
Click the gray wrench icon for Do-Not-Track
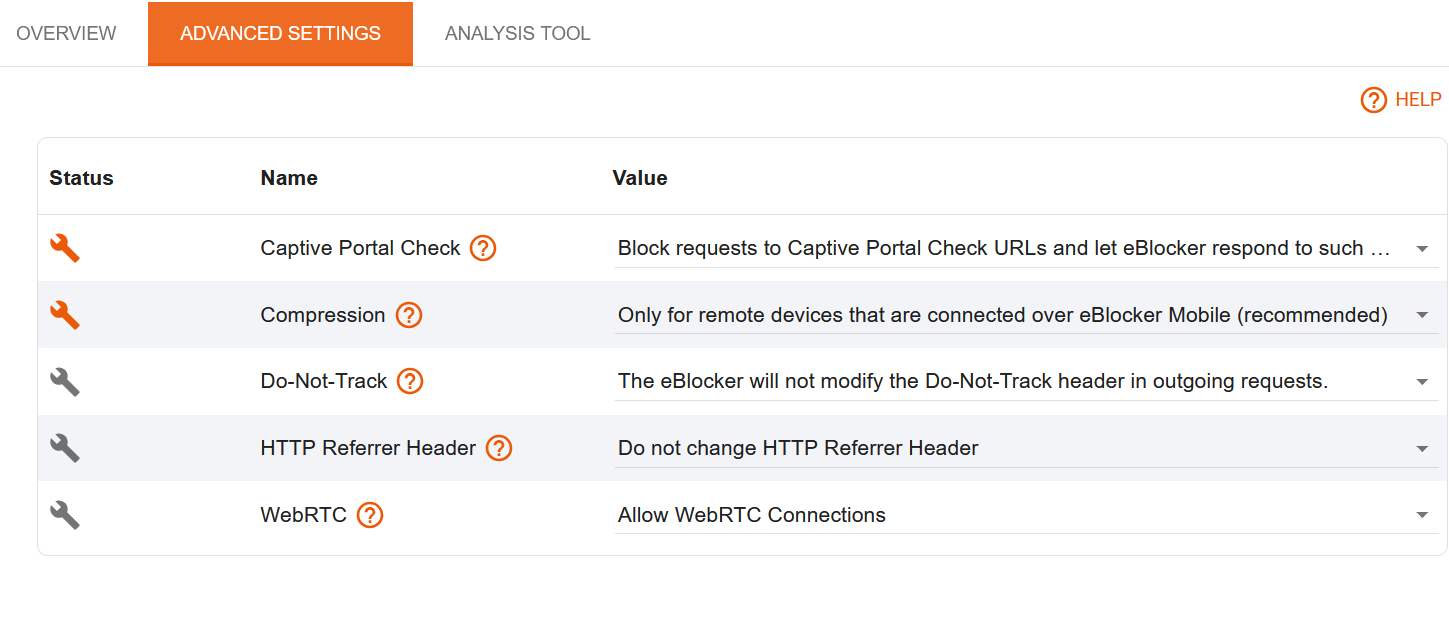click(x=64, y=381)
